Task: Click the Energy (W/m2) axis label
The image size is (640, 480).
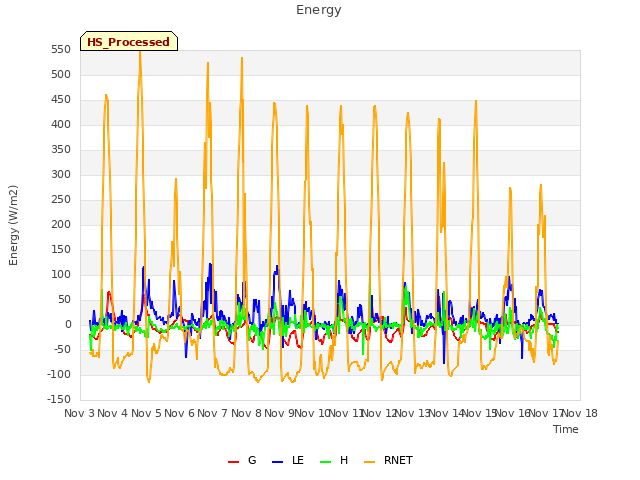Action: pyautogui.click(x=13, y=225)
